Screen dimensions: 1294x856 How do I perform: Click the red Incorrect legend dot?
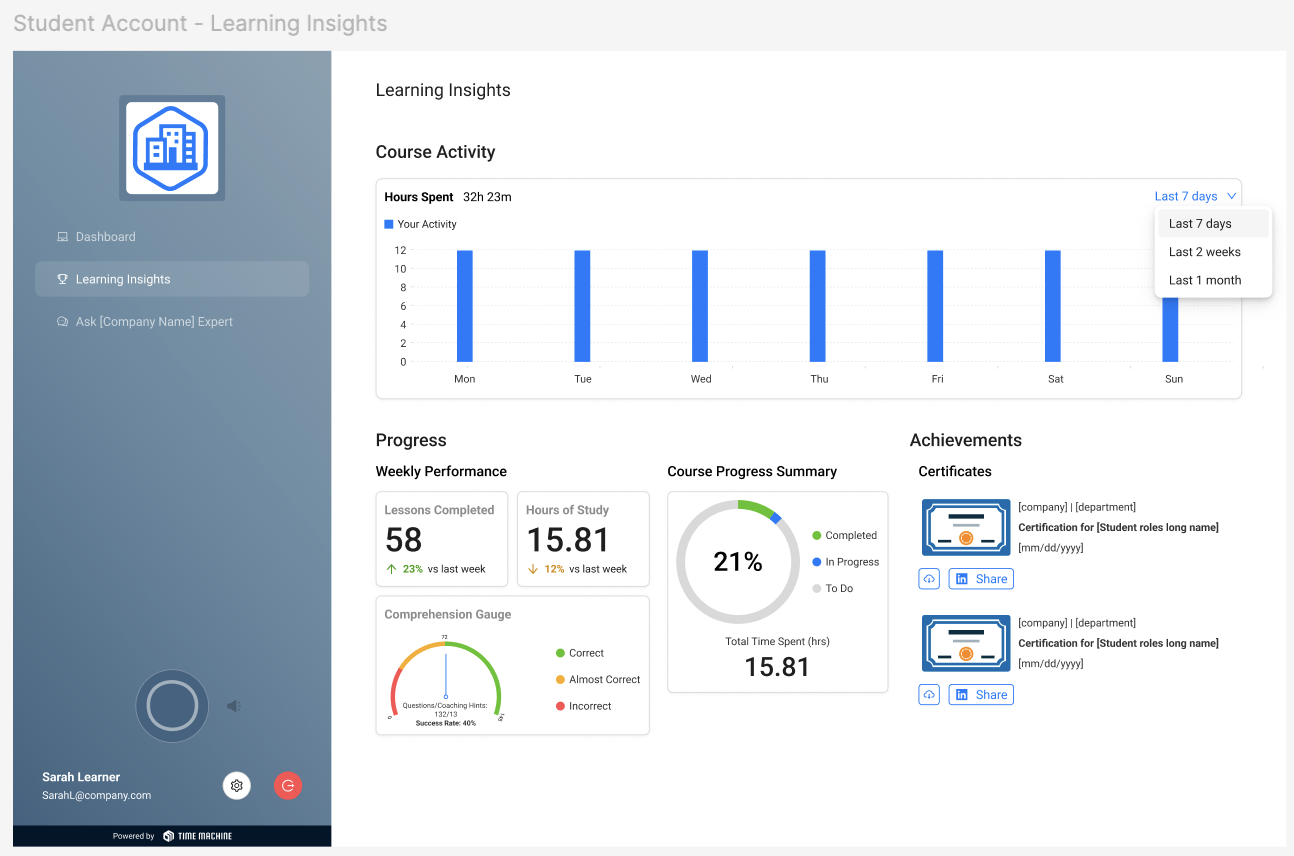(x=560, y=706)
